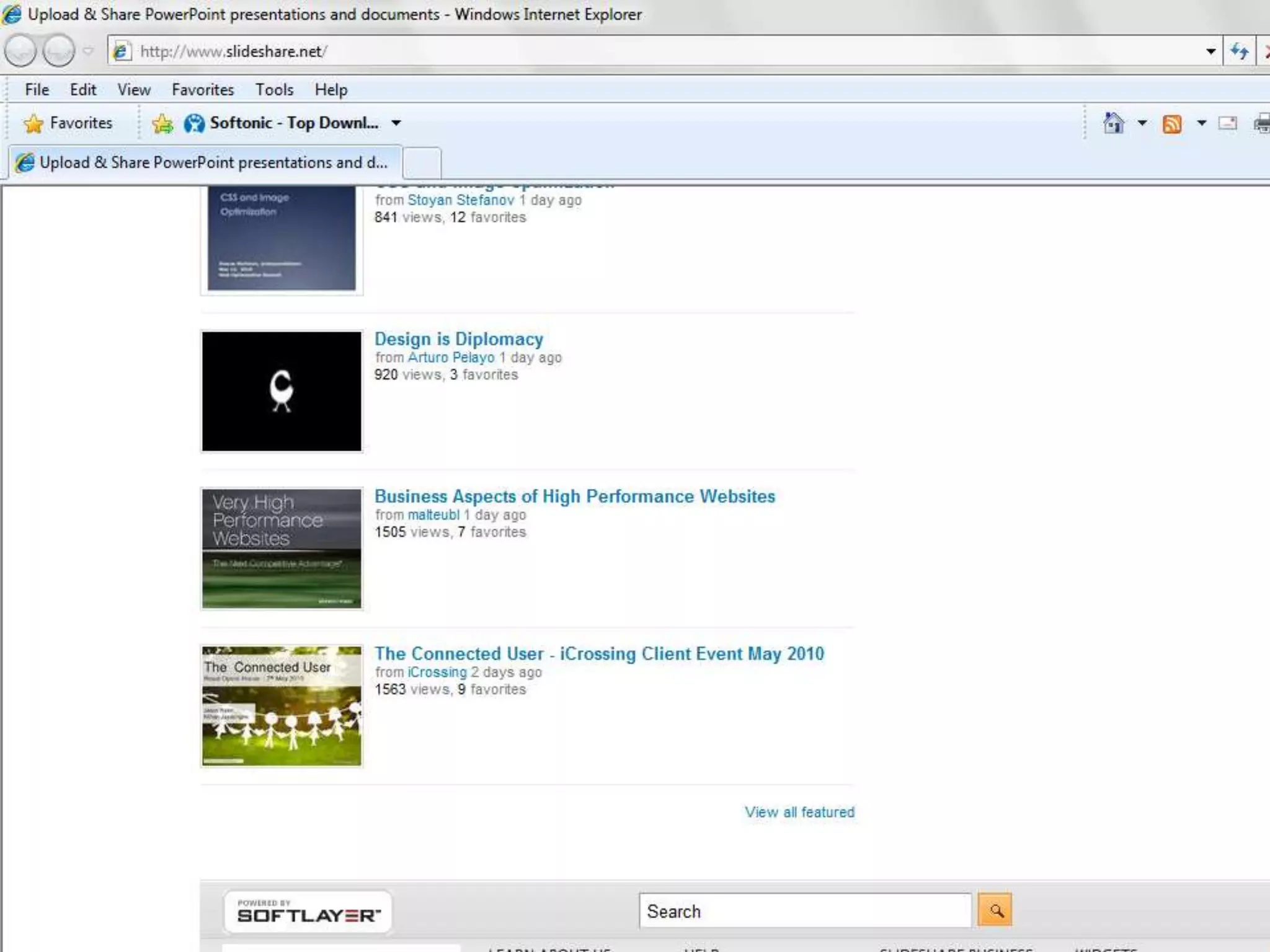This screenshot has width=1270, height=952.
Task: Open Stoyan Stefanov's profile link
Action: coord(461,200)
